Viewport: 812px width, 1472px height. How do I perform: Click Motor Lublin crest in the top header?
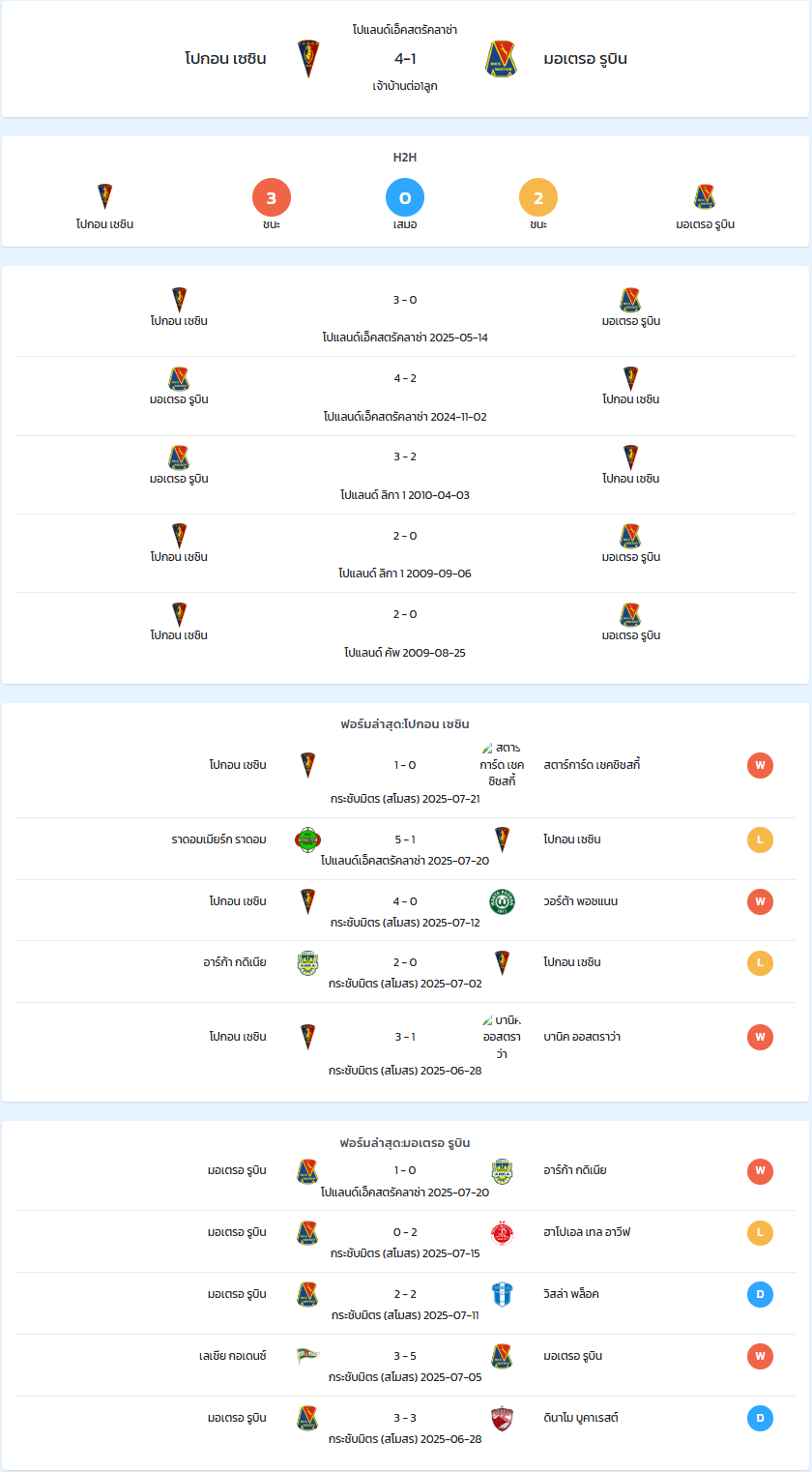[502, 58]
